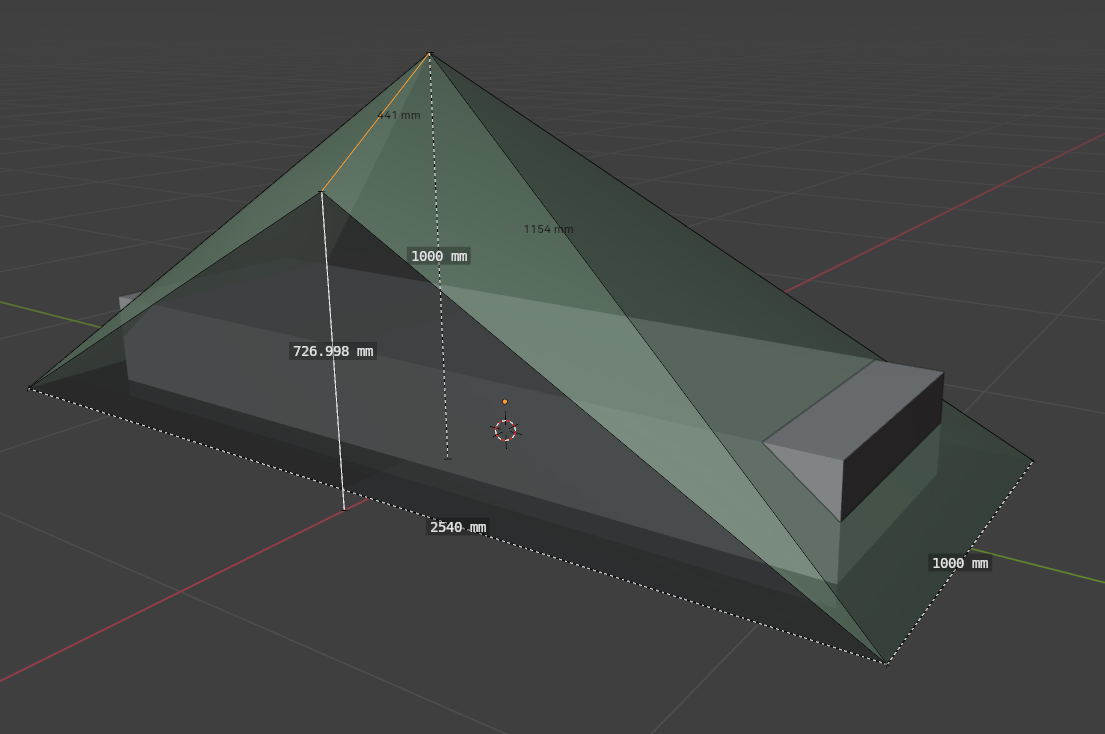
Task: Select the orange object origin dot
Action: [505, 402]
